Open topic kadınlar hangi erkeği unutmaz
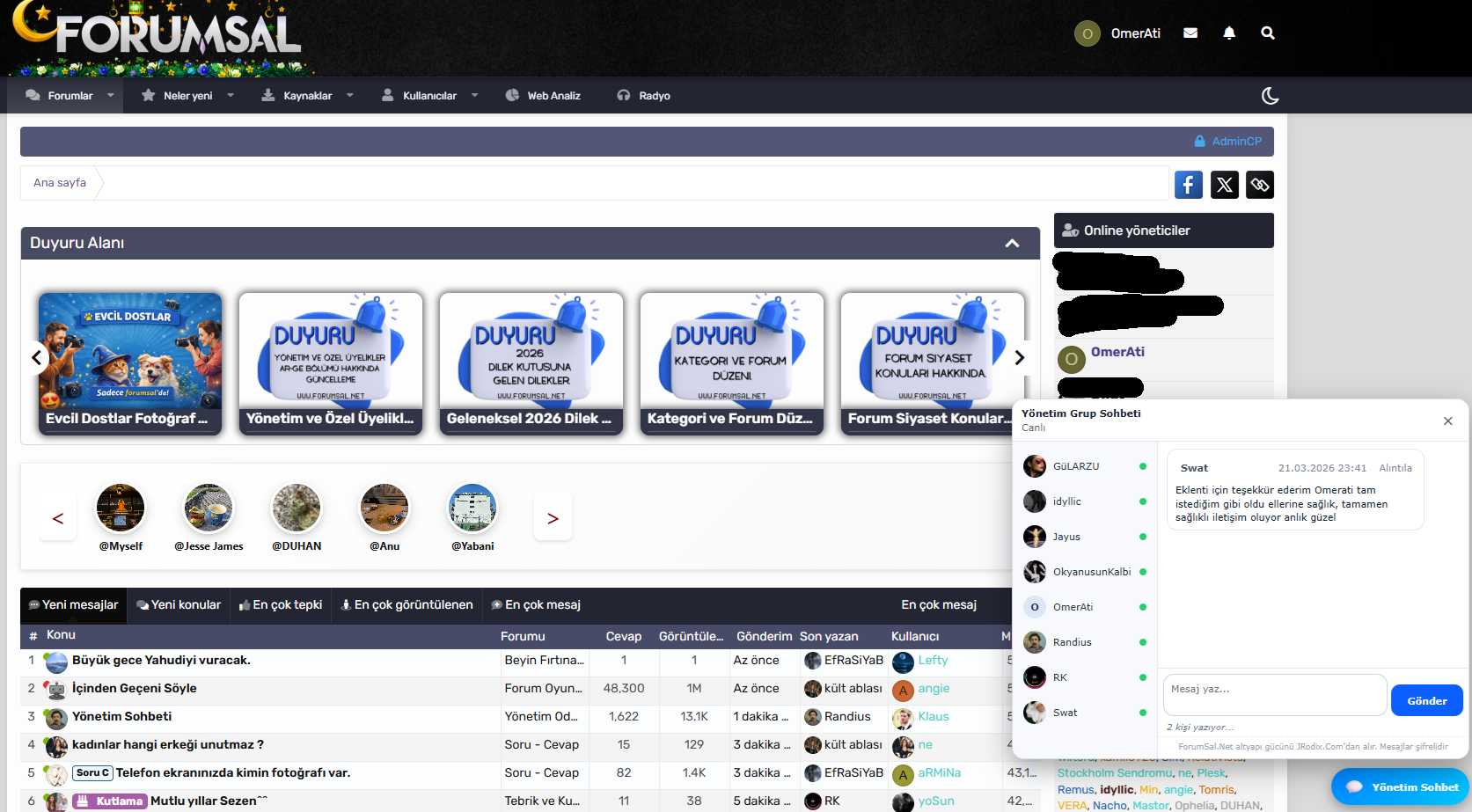Viewport: 1472px width, 812px height. tap(168, 745)
